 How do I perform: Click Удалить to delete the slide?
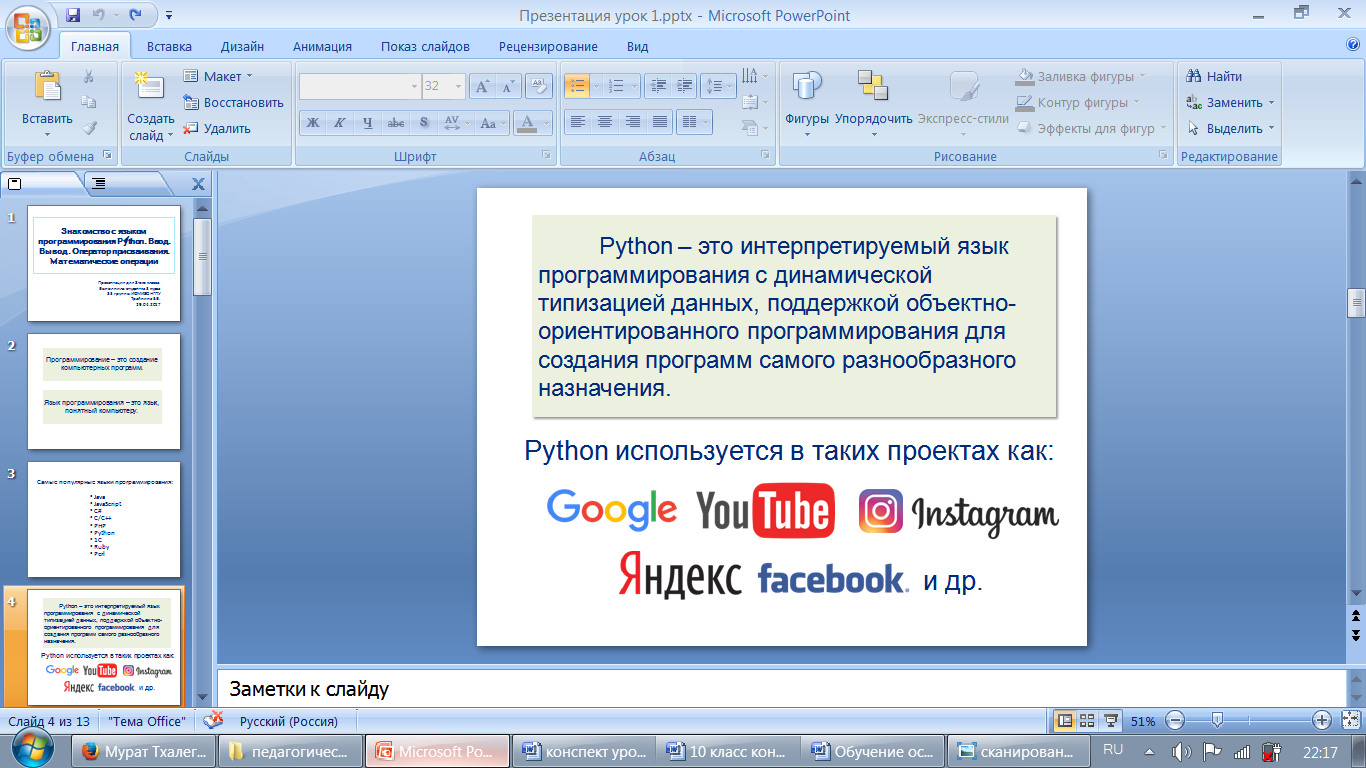(x=217, y=128)
